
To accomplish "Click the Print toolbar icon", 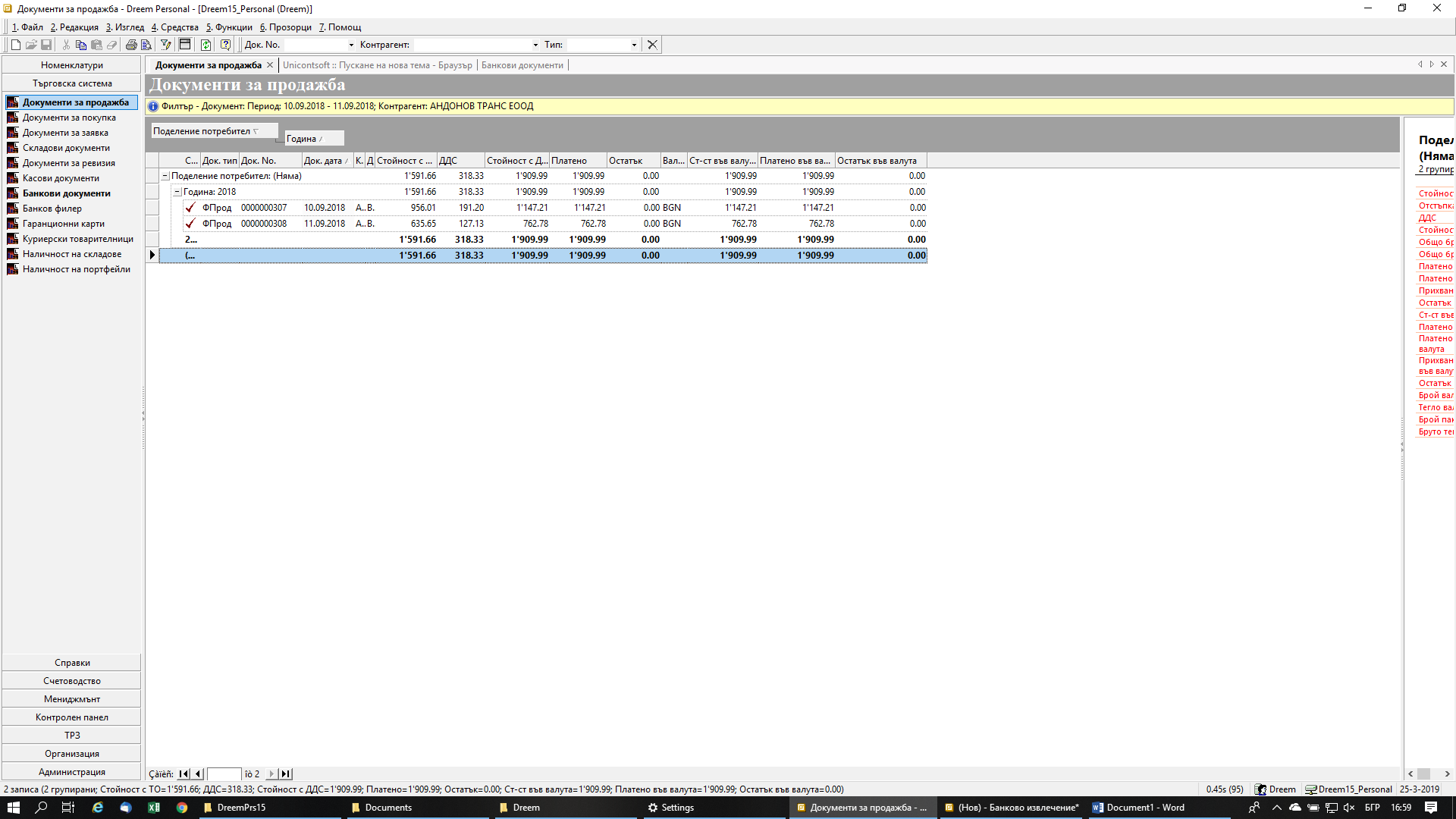I will 131,45.
